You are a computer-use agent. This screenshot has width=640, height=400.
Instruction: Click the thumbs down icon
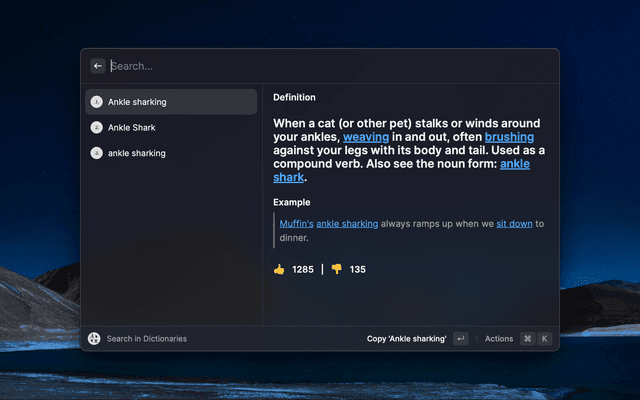click(x=337, y=269)
